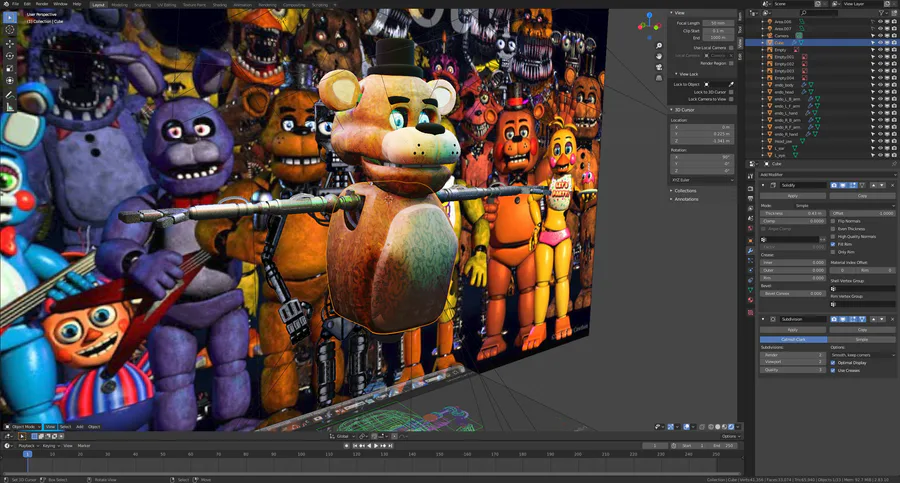900x483 pixels.
Task: Hide endo_body object via eye icon
Action: tap(880, 85)
